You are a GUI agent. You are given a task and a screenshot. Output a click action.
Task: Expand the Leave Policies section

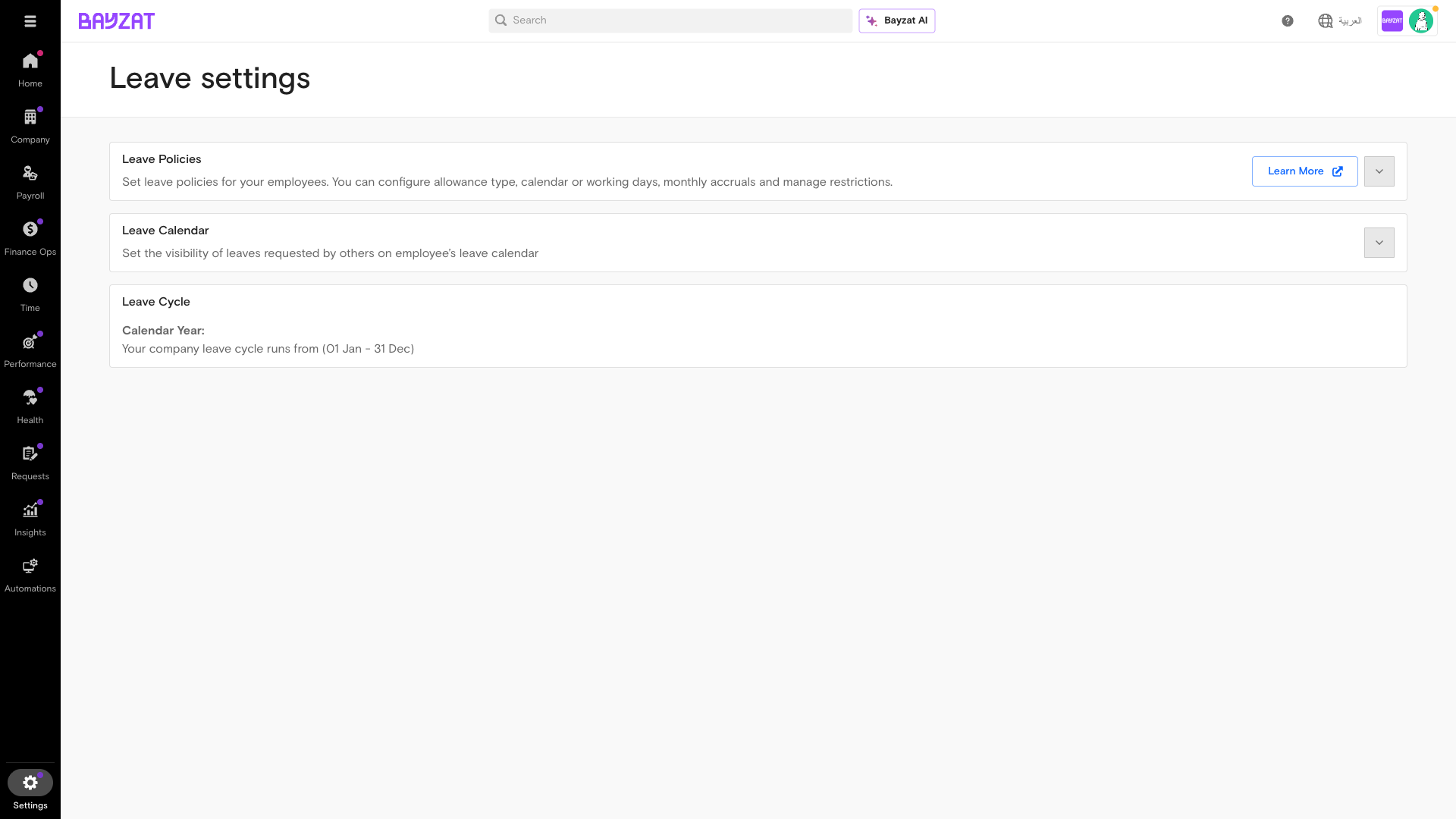[1379, 171]
